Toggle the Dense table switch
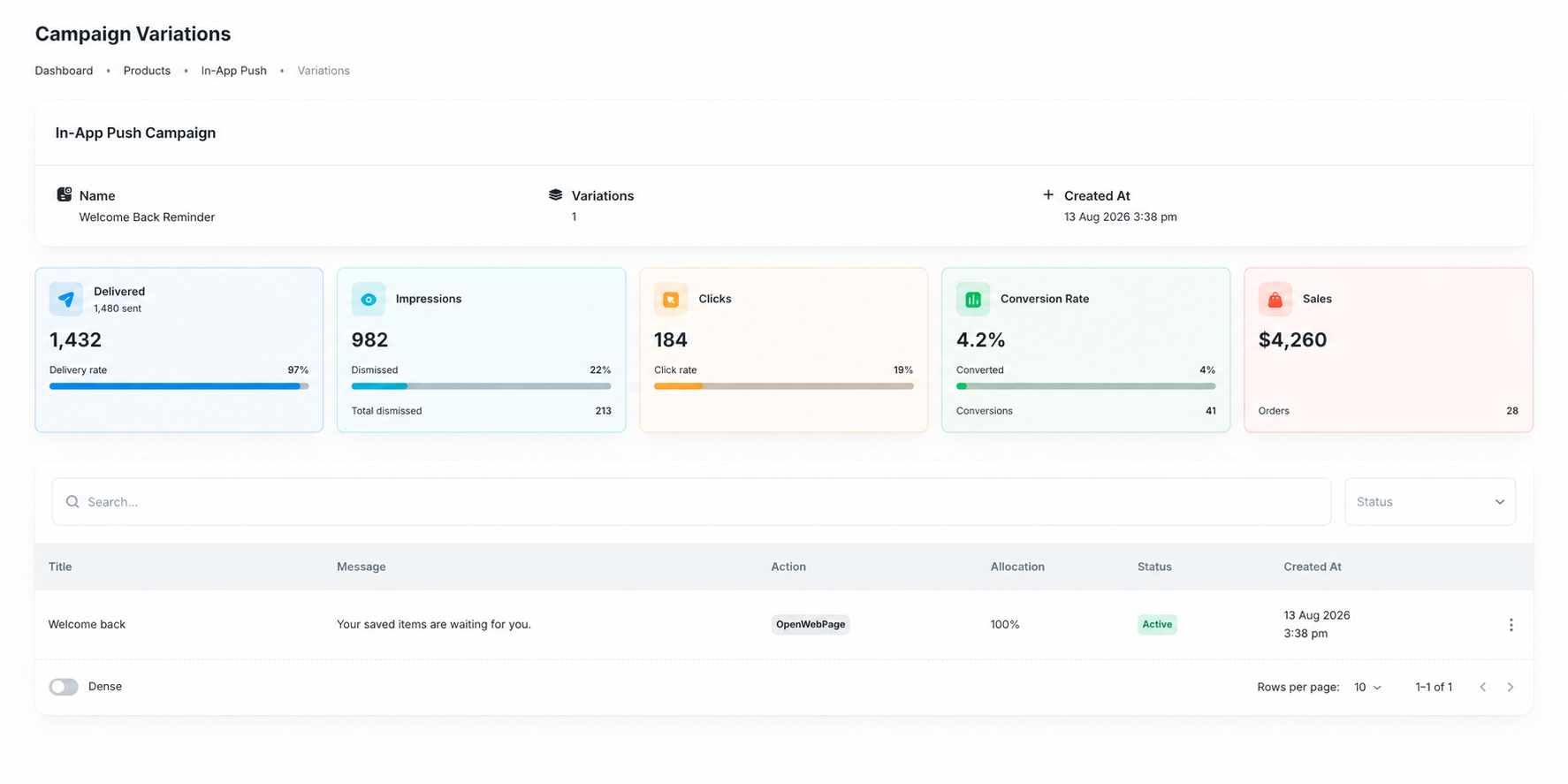Image resolution: width=1568 pixels, height=784 pixels. [64, 687]
